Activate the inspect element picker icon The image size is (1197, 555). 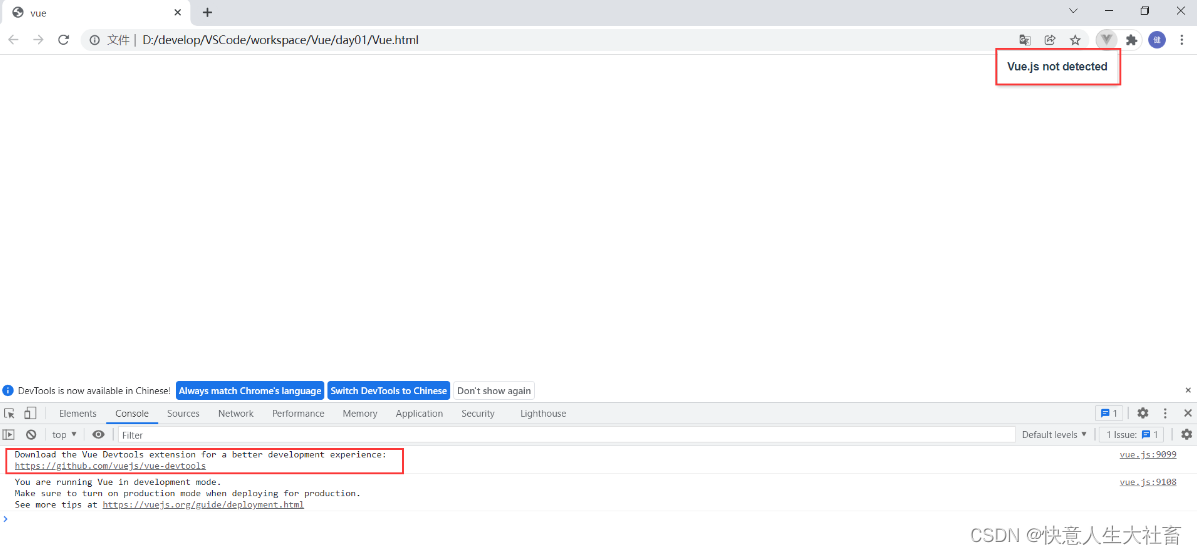coord(10,413)
